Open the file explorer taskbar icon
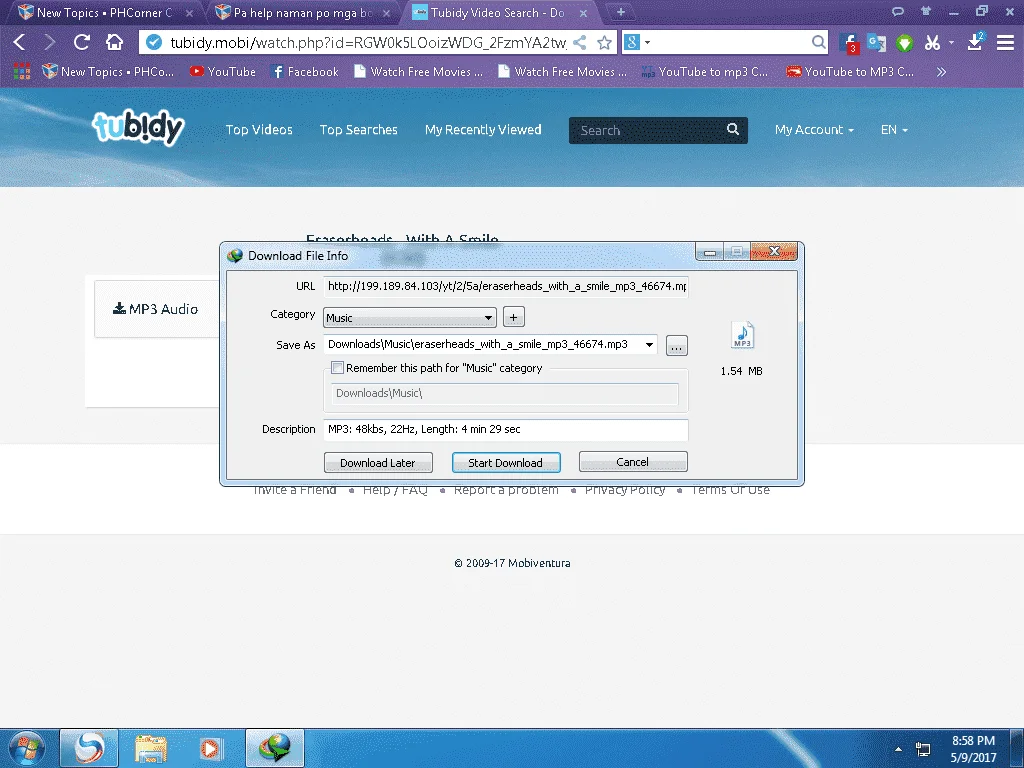 coord(151,748)
